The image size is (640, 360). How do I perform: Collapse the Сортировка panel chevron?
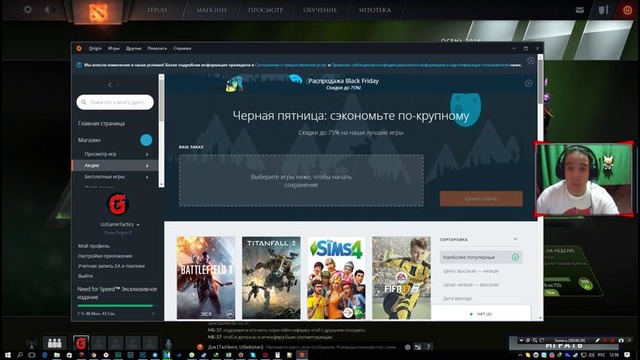(516, 239)
